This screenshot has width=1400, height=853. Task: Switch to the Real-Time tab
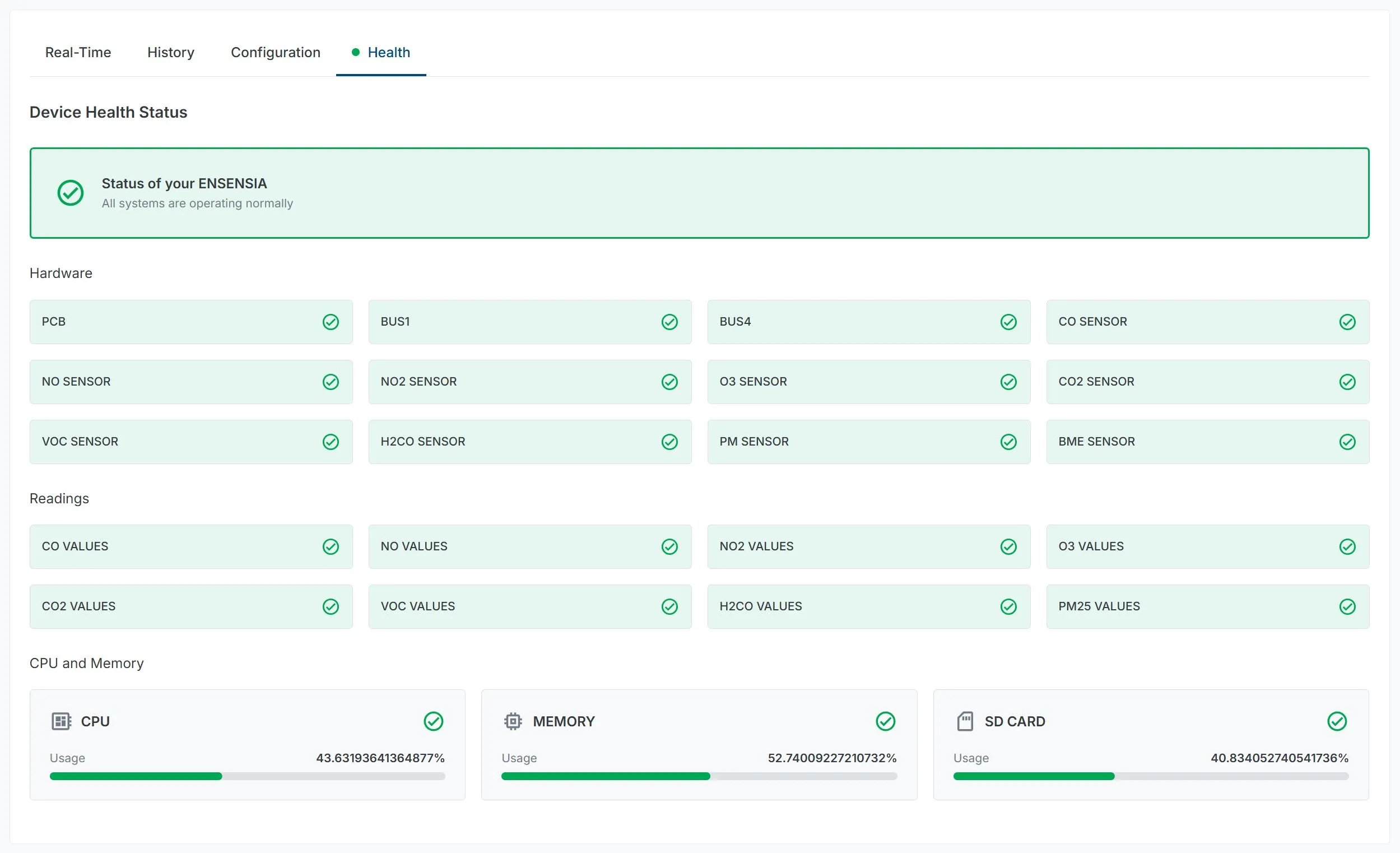click(x=78, y=52)
